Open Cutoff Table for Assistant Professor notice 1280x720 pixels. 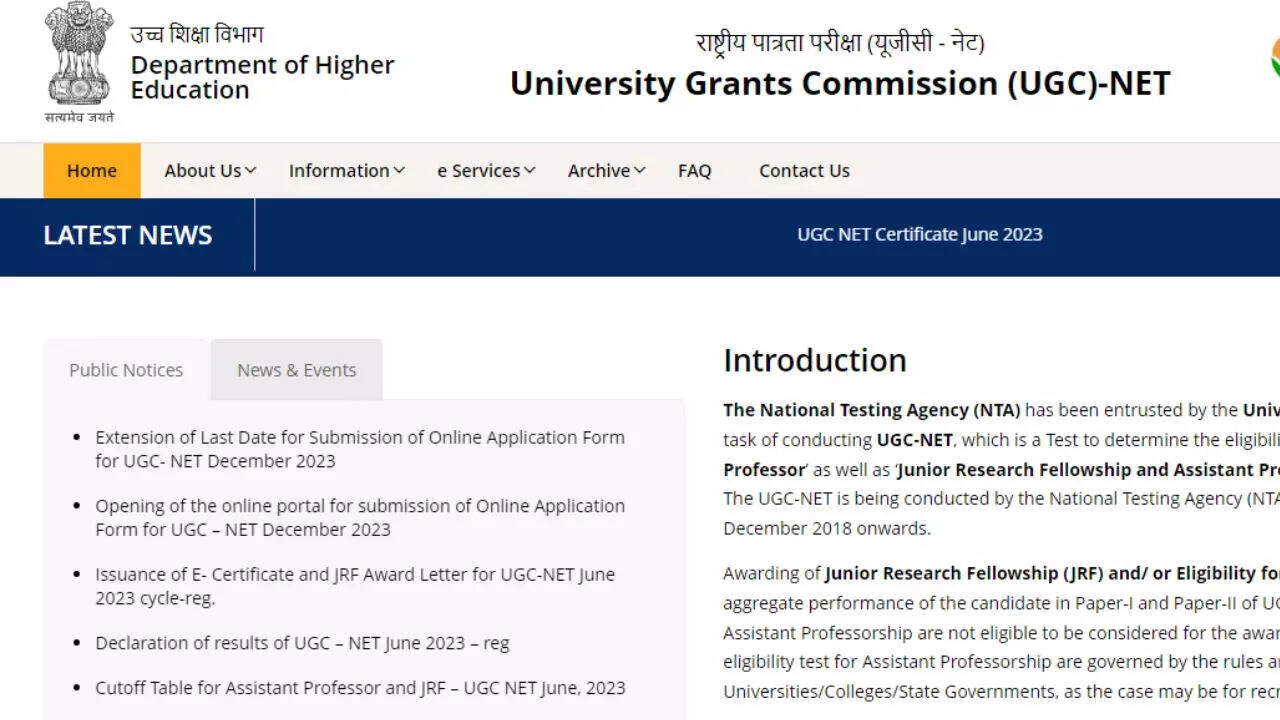pos(360,688)
